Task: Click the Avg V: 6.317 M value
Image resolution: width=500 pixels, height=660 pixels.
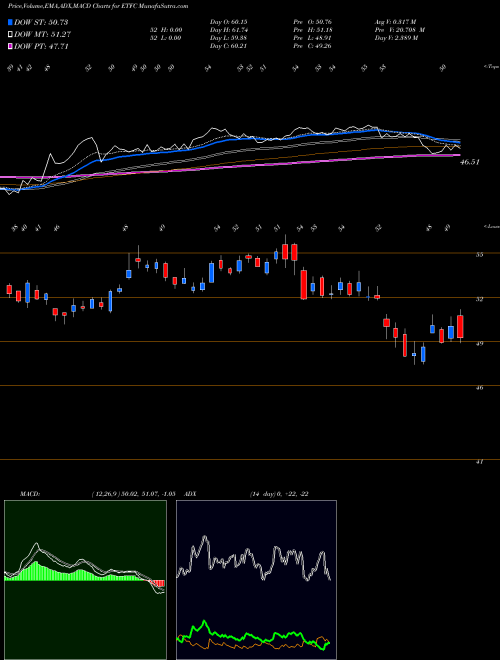Action: coord(396,22)
